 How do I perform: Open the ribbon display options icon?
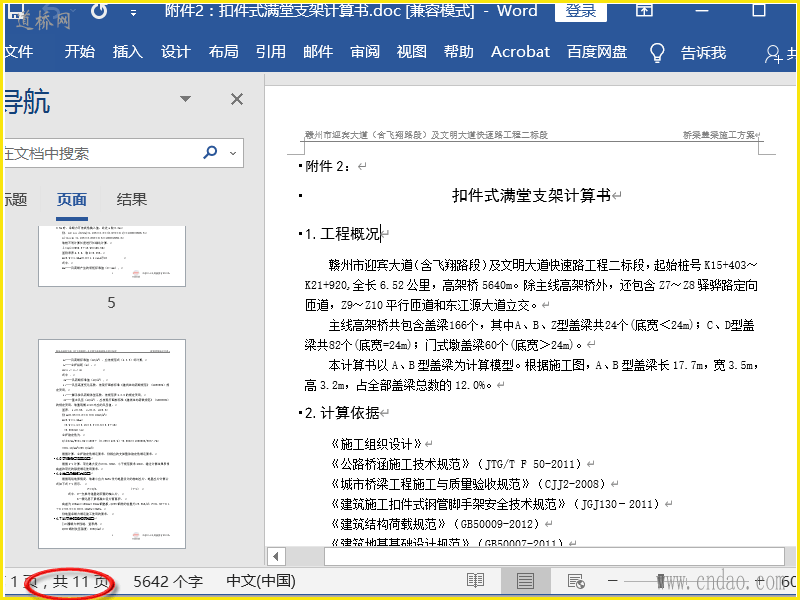pos(644,10)
